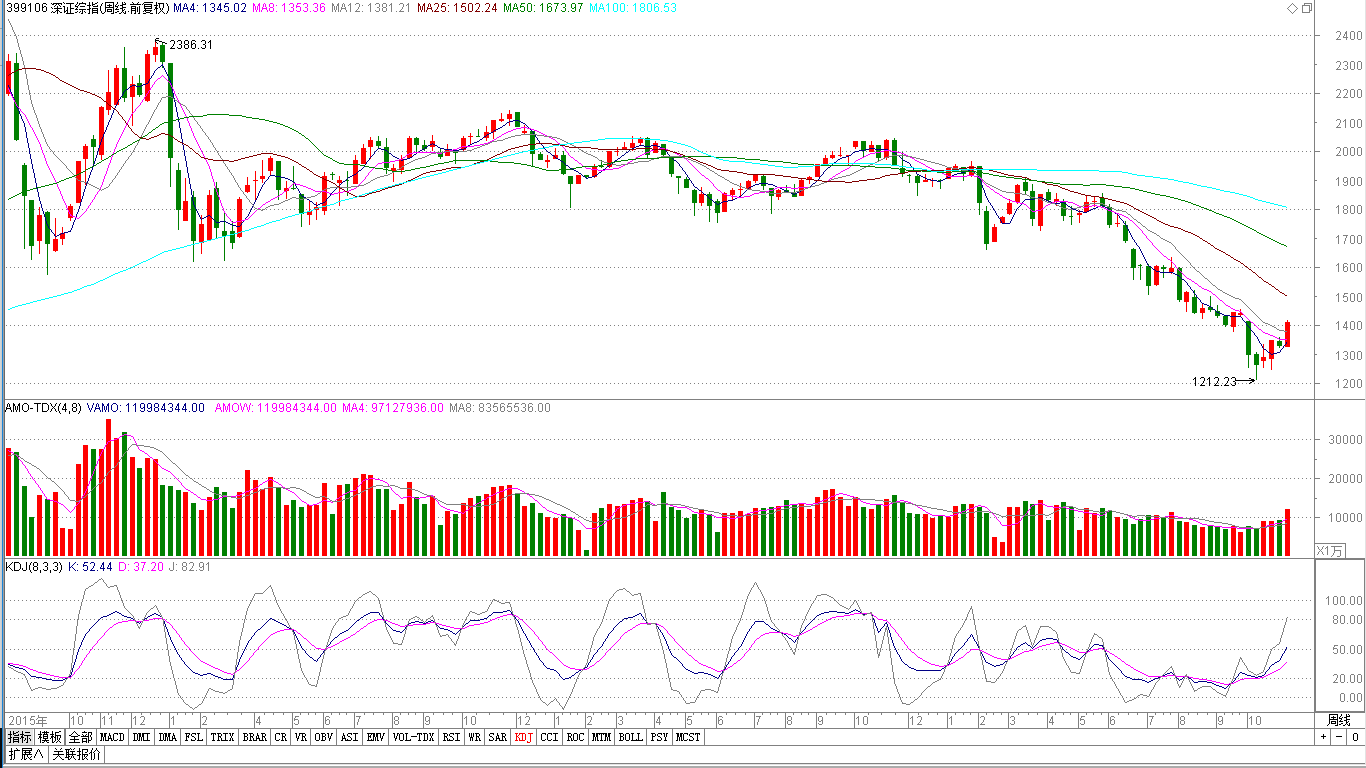
Task: Click the 2015年 label on time axis
Action: click(26, 720)
